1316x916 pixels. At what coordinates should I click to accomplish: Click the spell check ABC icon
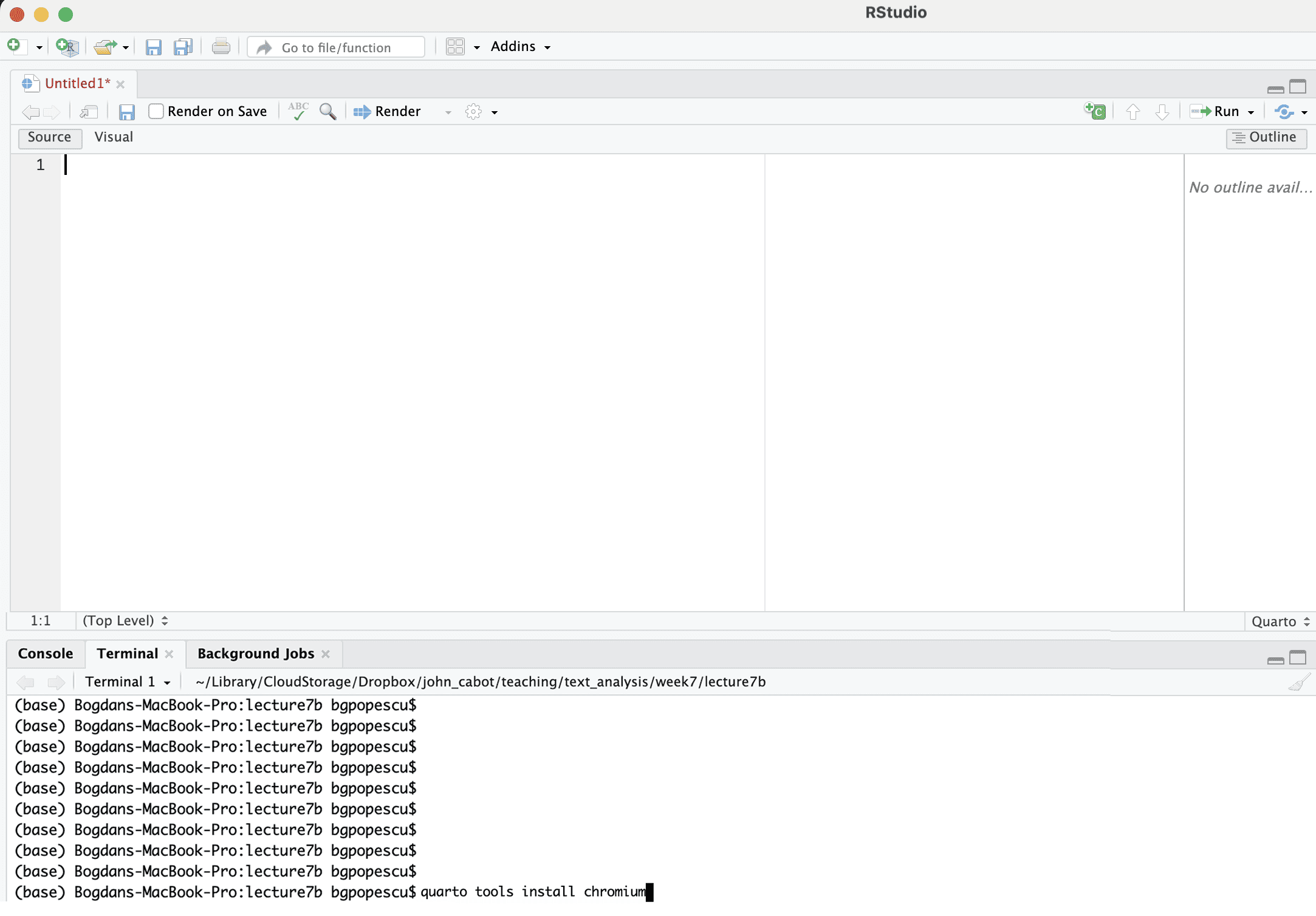(298, 111)
